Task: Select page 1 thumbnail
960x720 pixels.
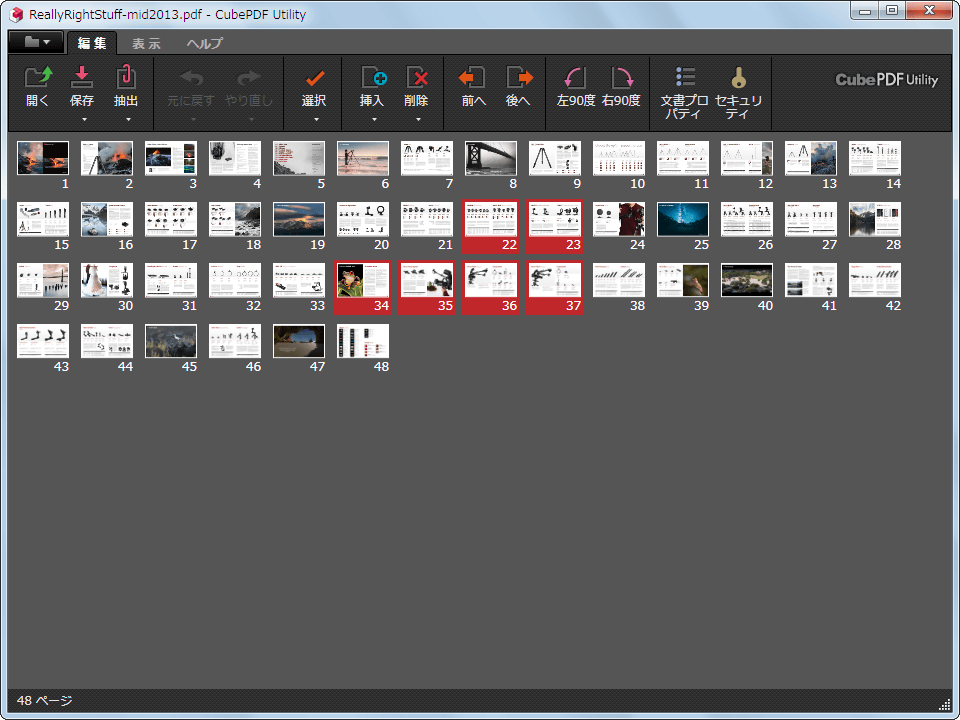Action: [x=43, y=159]
